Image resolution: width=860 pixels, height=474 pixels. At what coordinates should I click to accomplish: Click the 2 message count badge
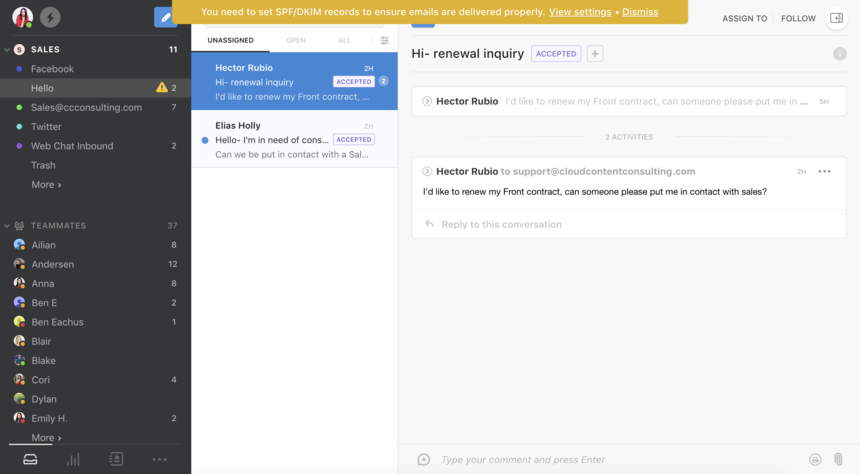point(383,81)
